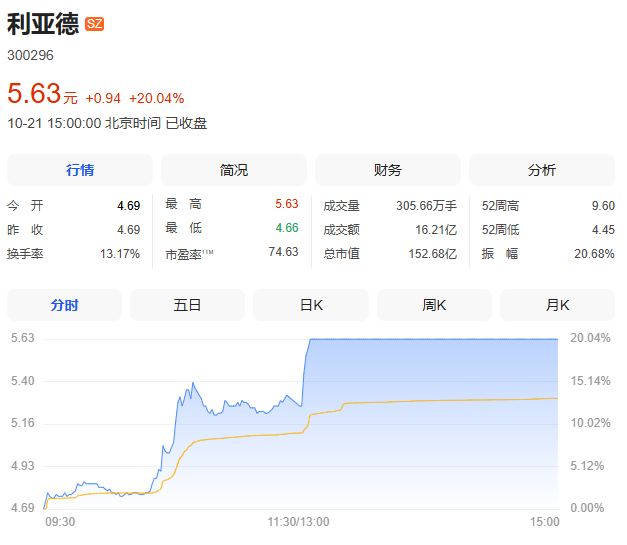This screenshot has height=545, width=627.
Task: Click the +20.04% percentage change
Action: (156, 98)
